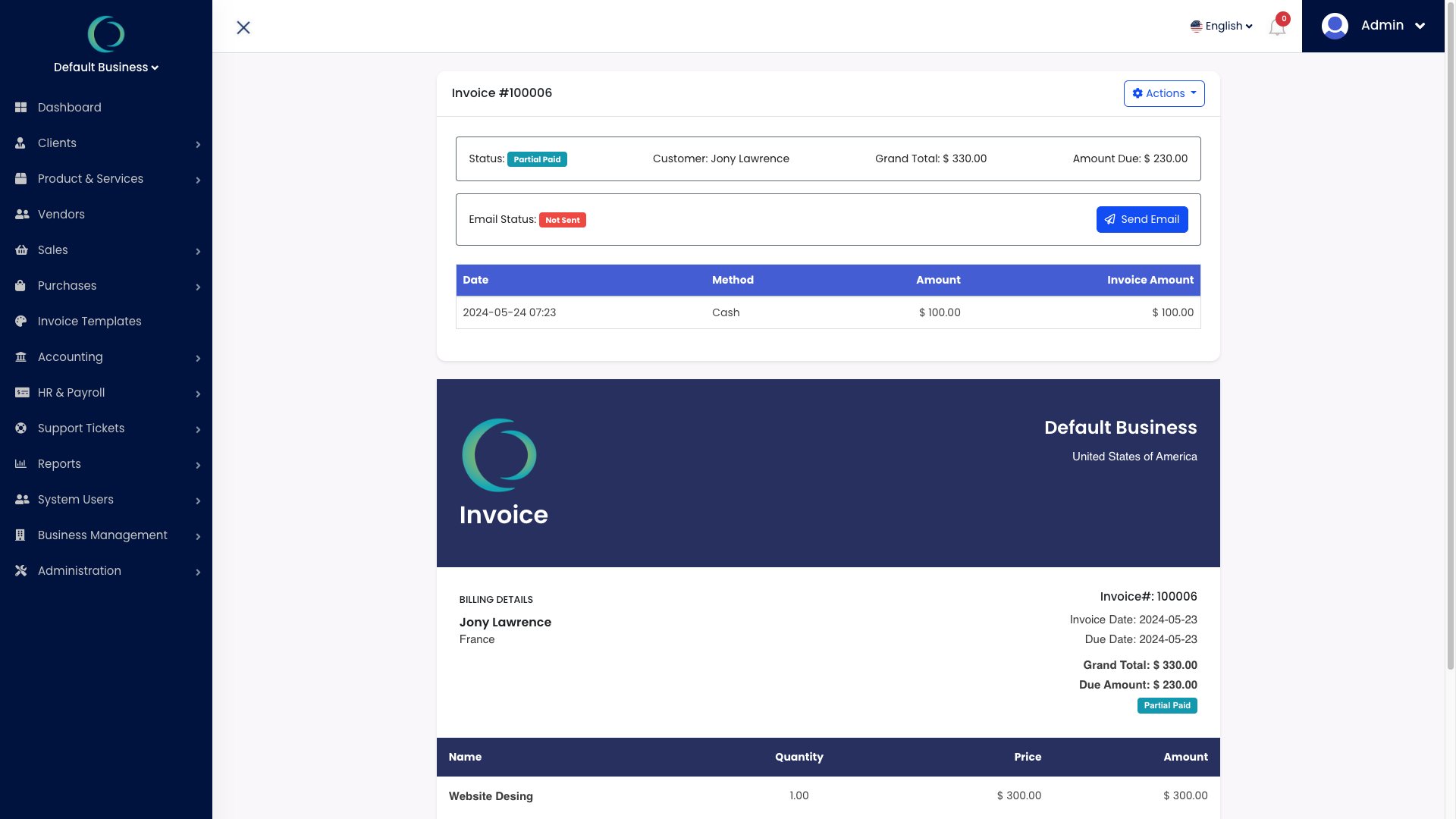Screen dimensions: 1456x819
Task: Open the Default Business switcher dropdown
Action: coord(106,67)
